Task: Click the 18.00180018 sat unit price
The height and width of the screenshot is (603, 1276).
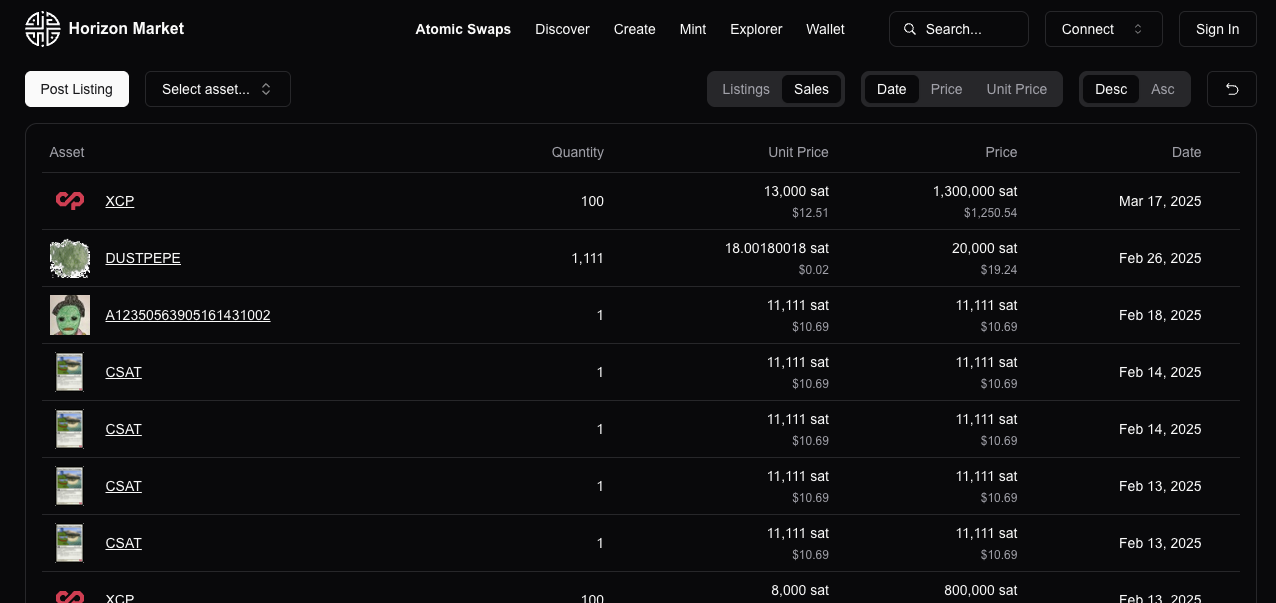Action: [777, 248]
